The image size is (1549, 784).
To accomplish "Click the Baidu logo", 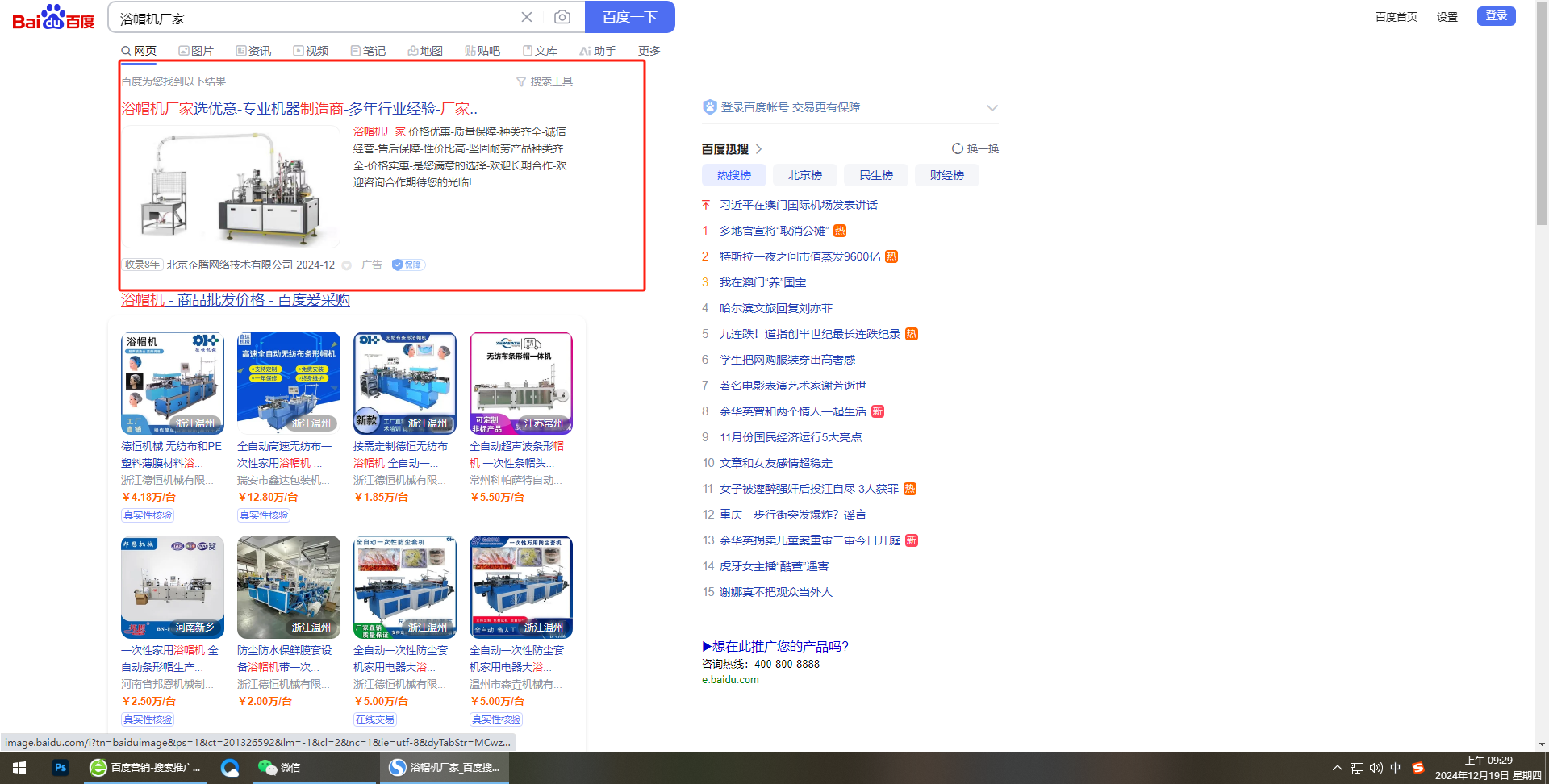I will 53,17.
